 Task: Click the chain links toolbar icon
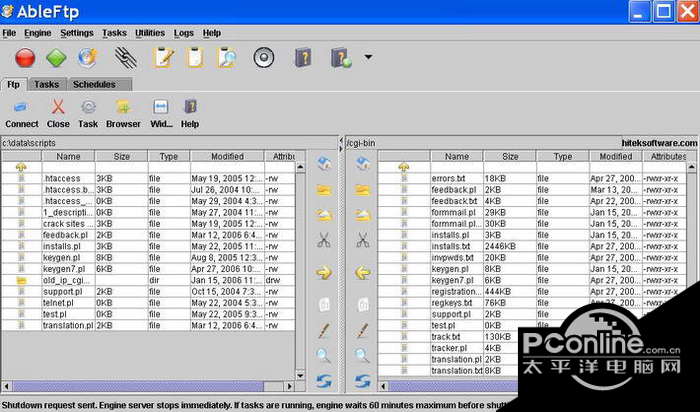(126, 58)
